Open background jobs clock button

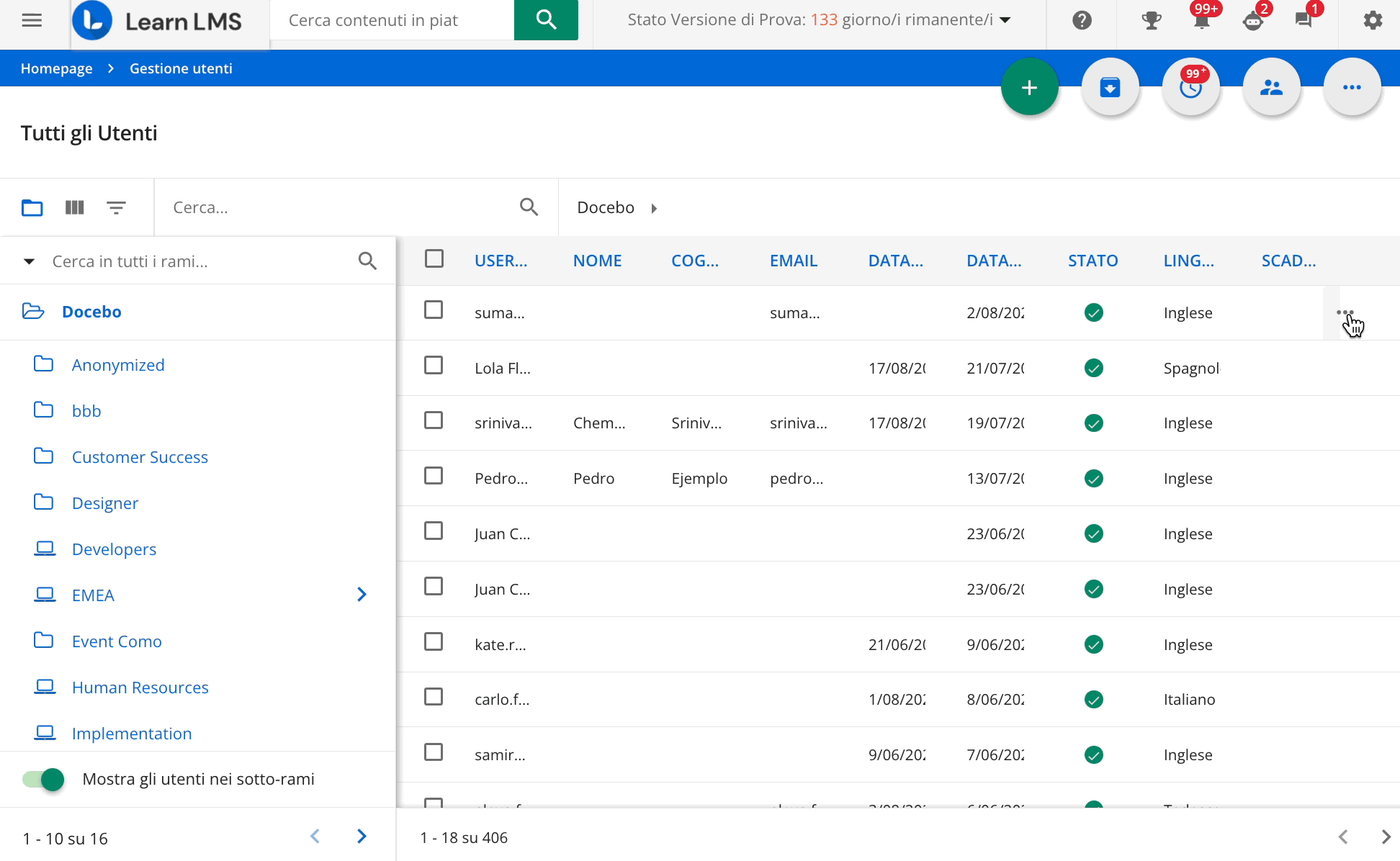1191,87
